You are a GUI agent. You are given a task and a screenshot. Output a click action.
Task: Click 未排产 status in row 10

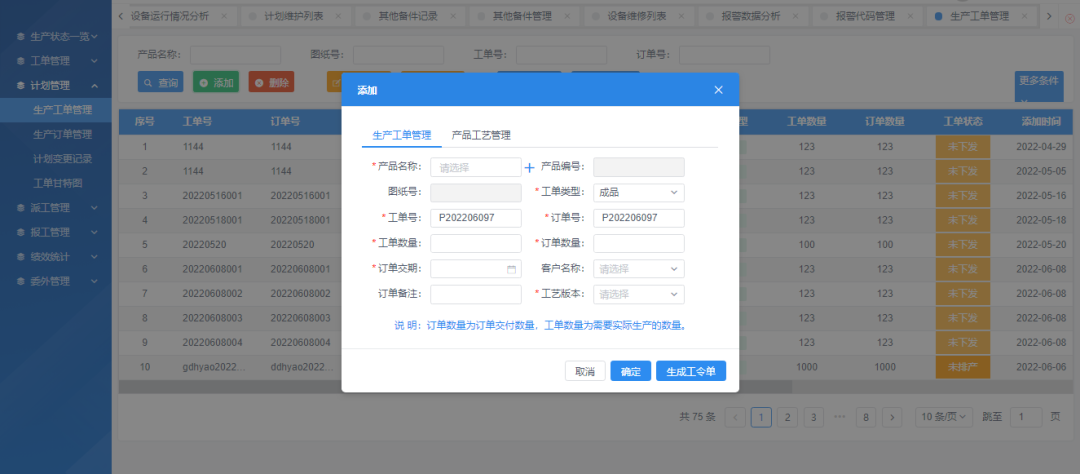pos(963,367)
